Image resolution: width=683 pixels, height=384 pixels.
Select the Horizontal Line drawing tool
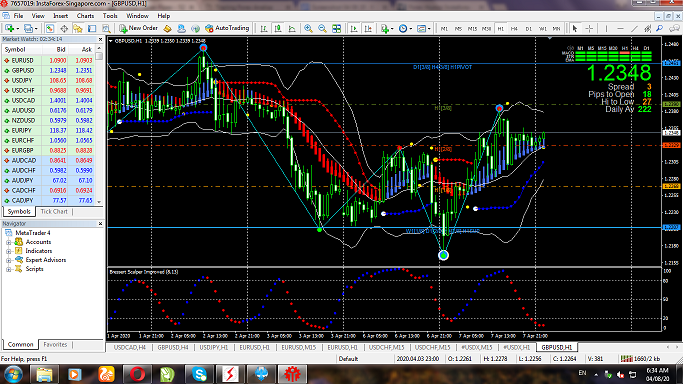pyautogui.click(x=620, y=29)
